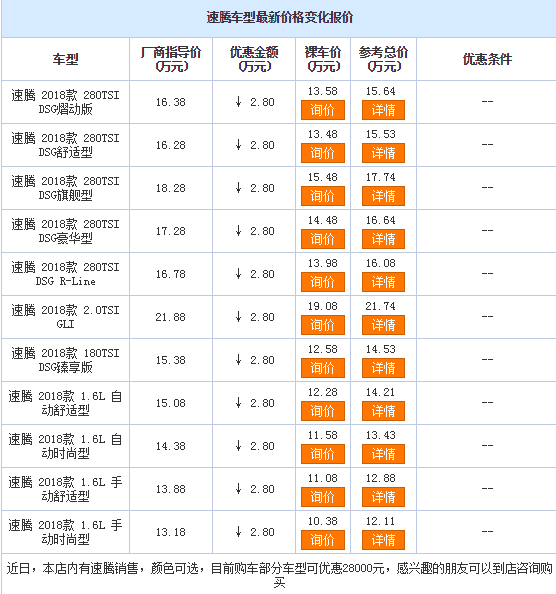
Task: Click 询价 for 280TSI DSG舒适型 at 13.48
Action: 323,153
